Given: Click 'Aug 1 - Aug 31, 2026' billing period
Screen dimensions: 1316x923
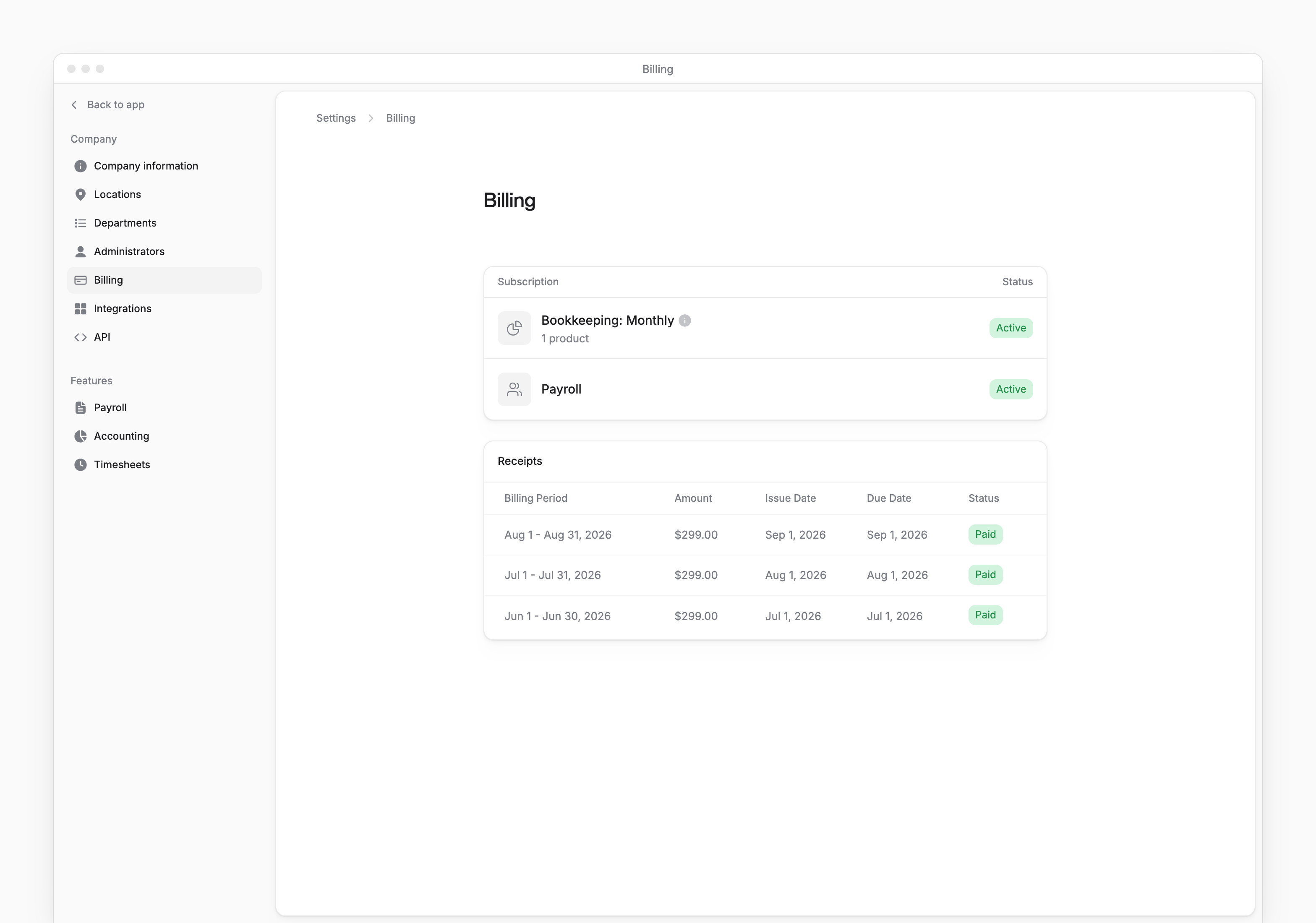Looking at the screenshot, I should click(x=558, y=535).
